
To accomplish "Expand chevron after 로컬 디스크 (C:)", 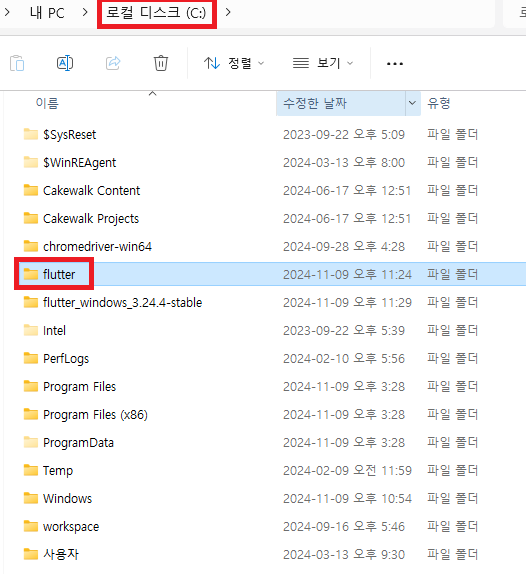I will tap(228, 12).
